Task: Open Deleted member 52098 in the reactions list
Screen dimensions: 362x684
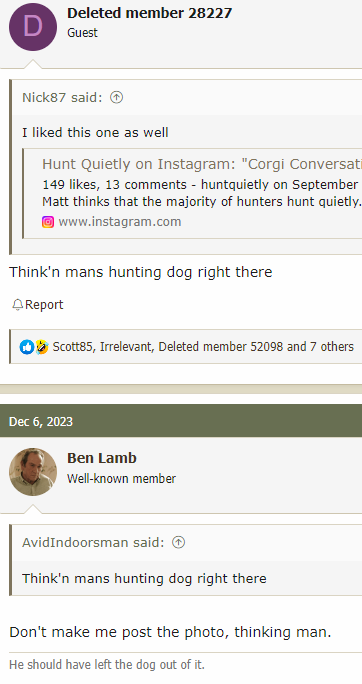Action: pos(221,347)
